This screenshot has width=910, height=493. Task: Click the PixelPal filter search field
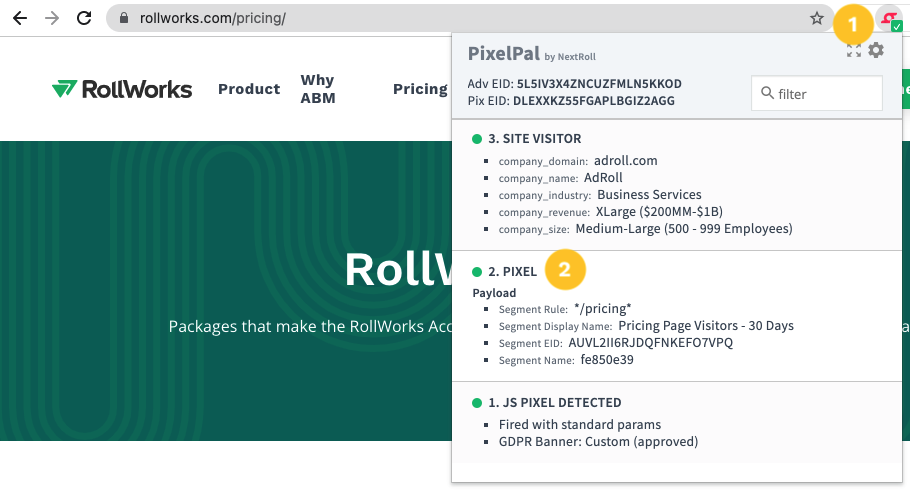(x=817, y=93)
